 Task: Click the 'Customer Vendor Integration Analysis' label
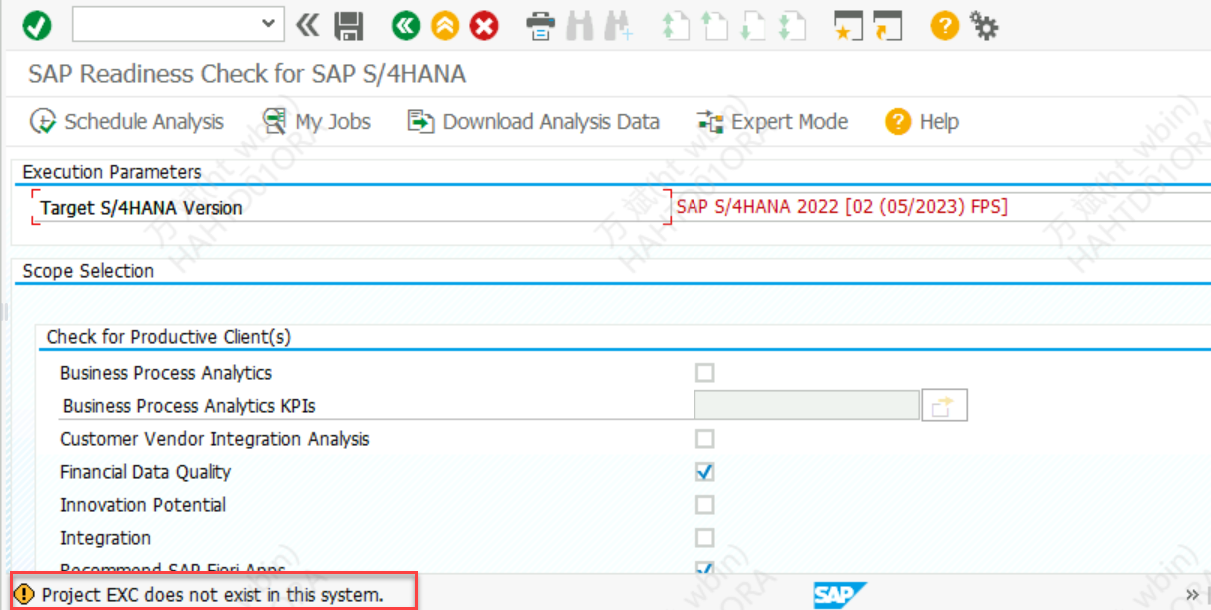pos(215,439)
